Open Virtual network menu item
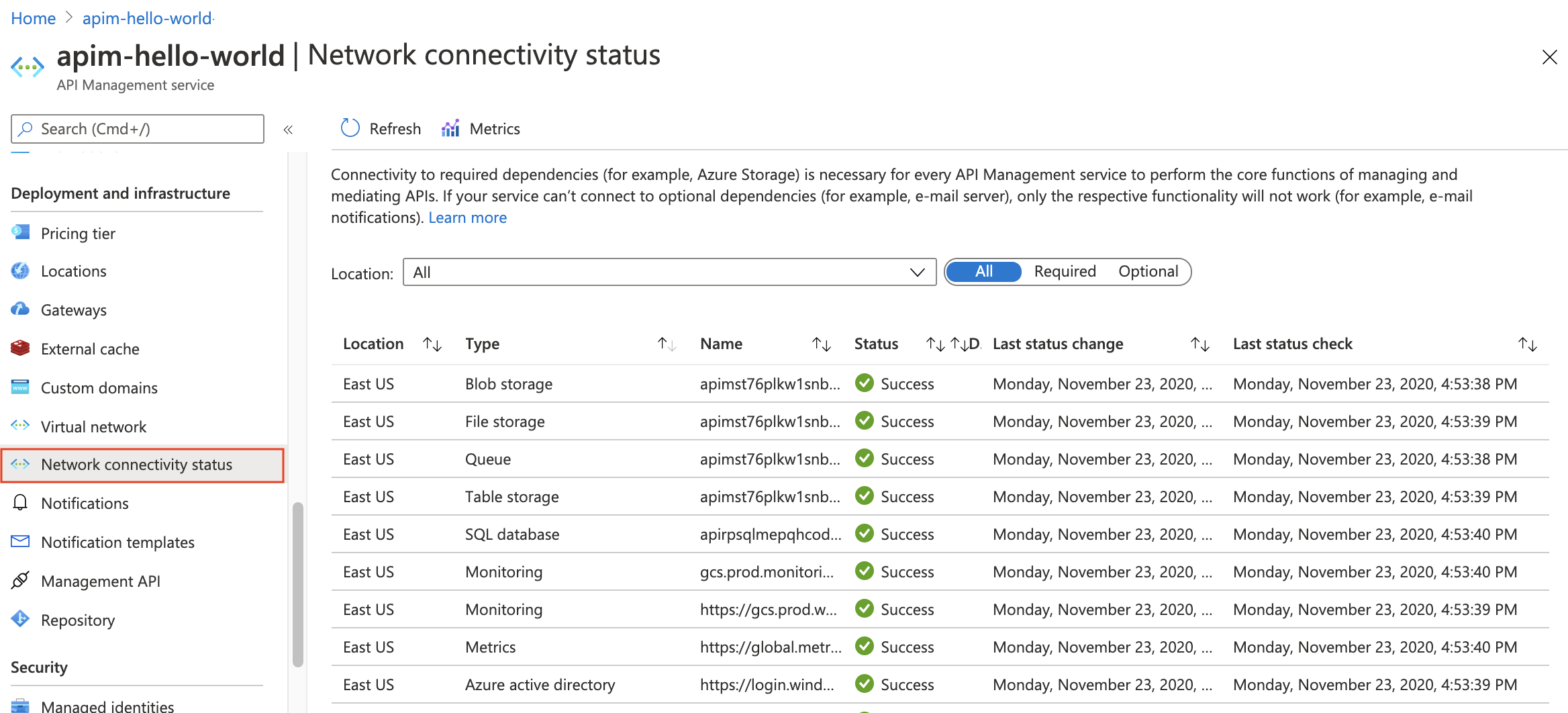1568x713 pixels. click(x=93, y=426)
